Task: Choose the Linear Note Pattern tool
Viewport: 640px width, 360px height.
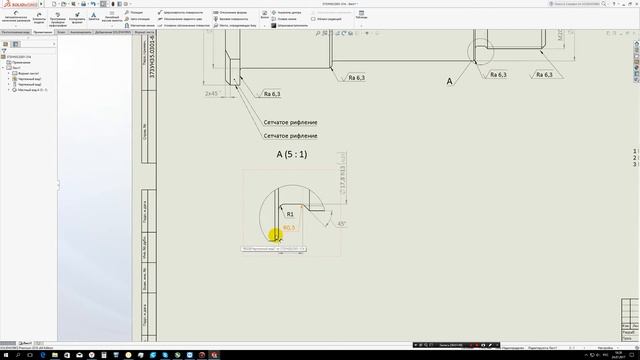Action: (x=111, y=17)
